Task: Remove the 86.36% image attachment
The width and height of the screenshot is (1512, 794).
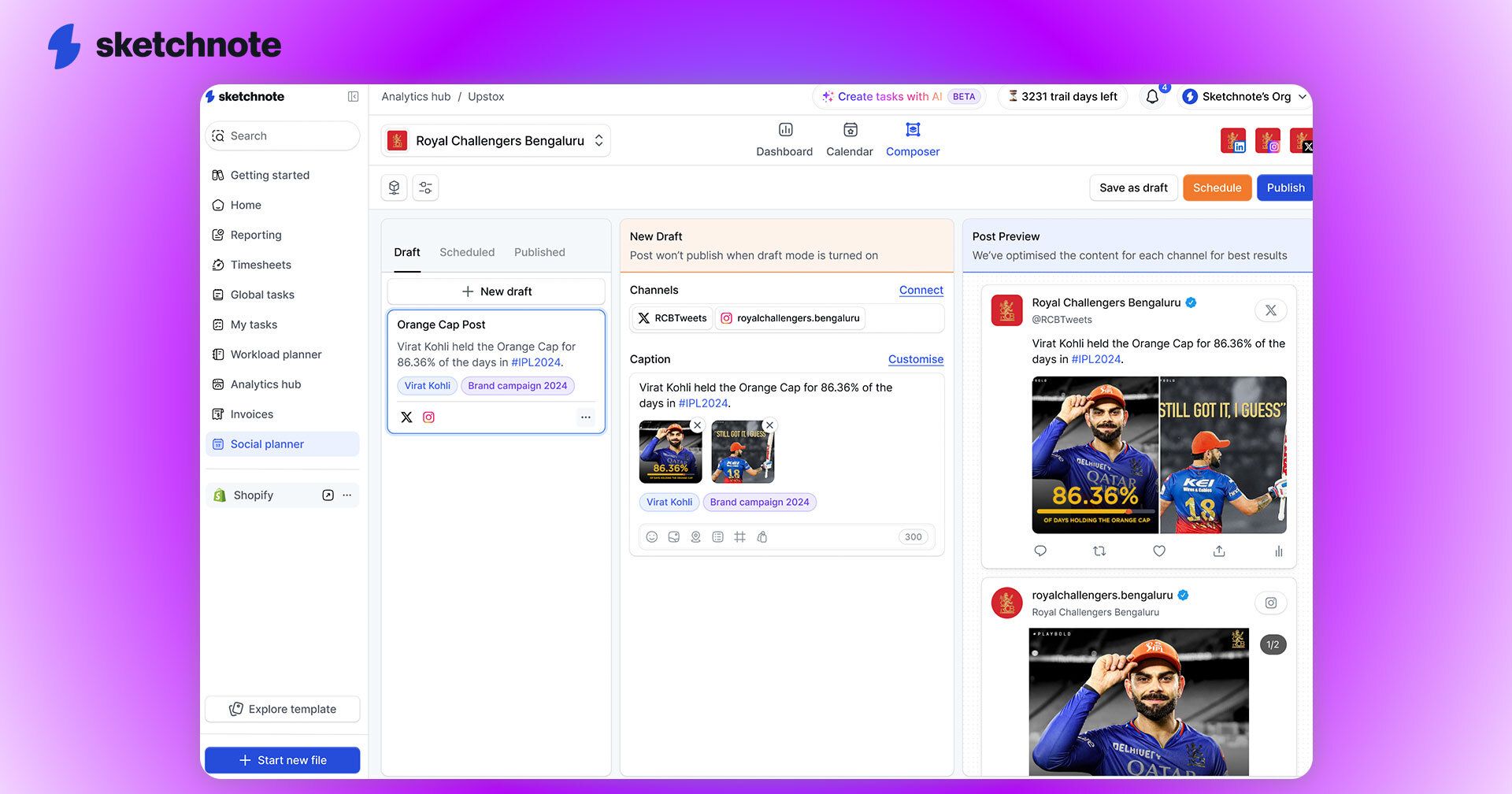Action: click(697, 425)
